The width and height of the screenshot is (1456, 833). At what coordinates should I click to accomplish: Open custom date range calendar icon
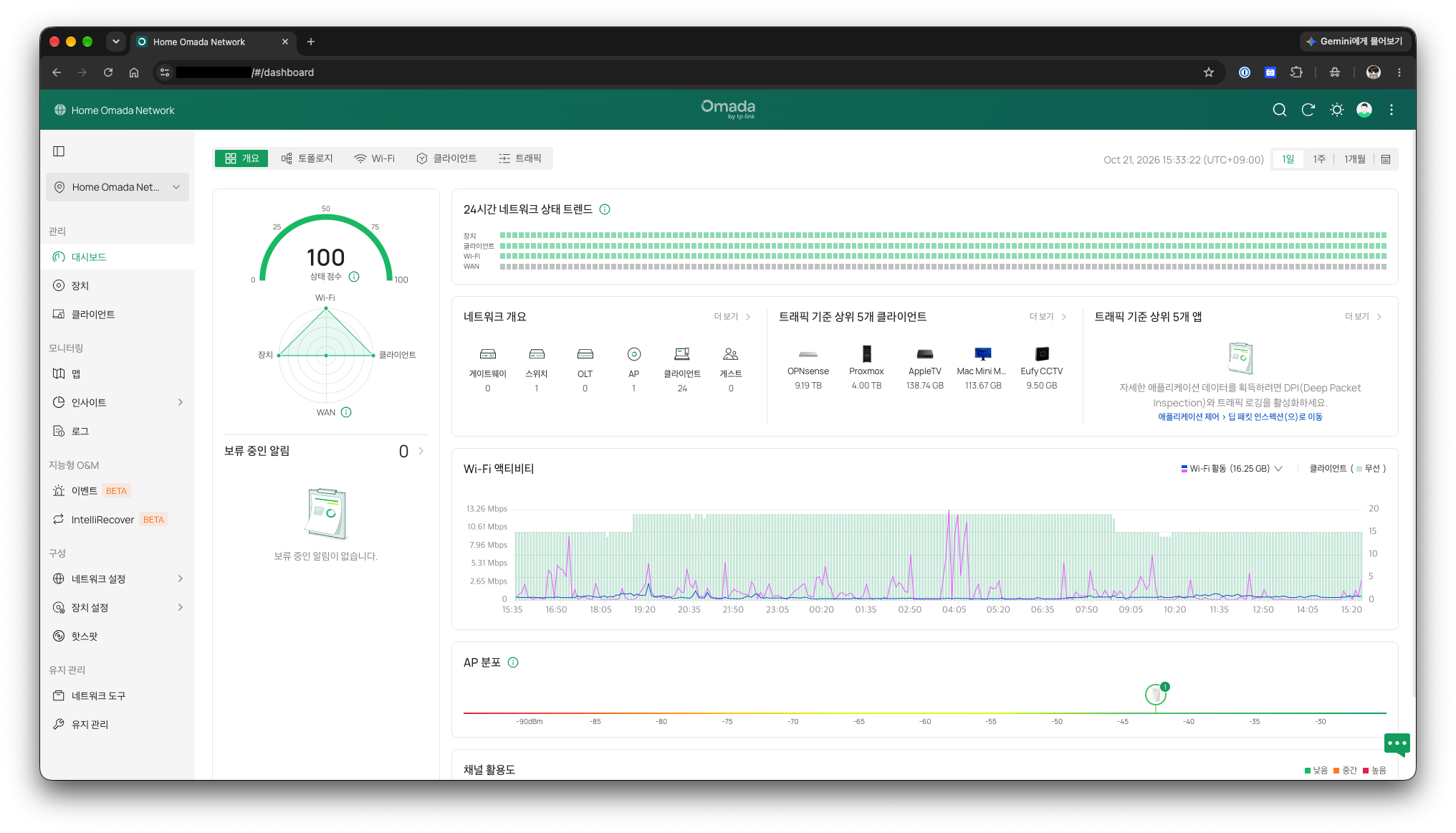coord(1386,159)
